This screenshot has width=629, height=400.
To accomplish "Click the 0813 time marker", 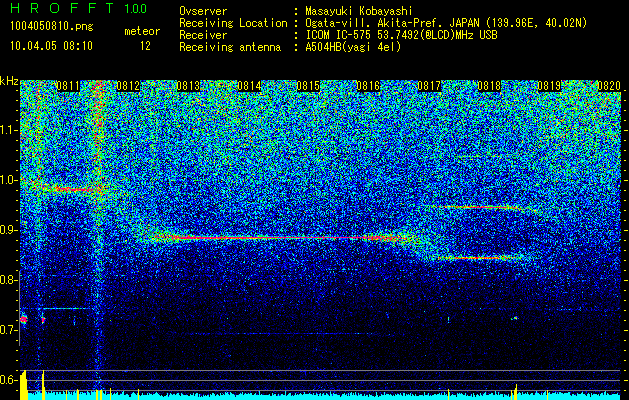I will click(188, 86).
